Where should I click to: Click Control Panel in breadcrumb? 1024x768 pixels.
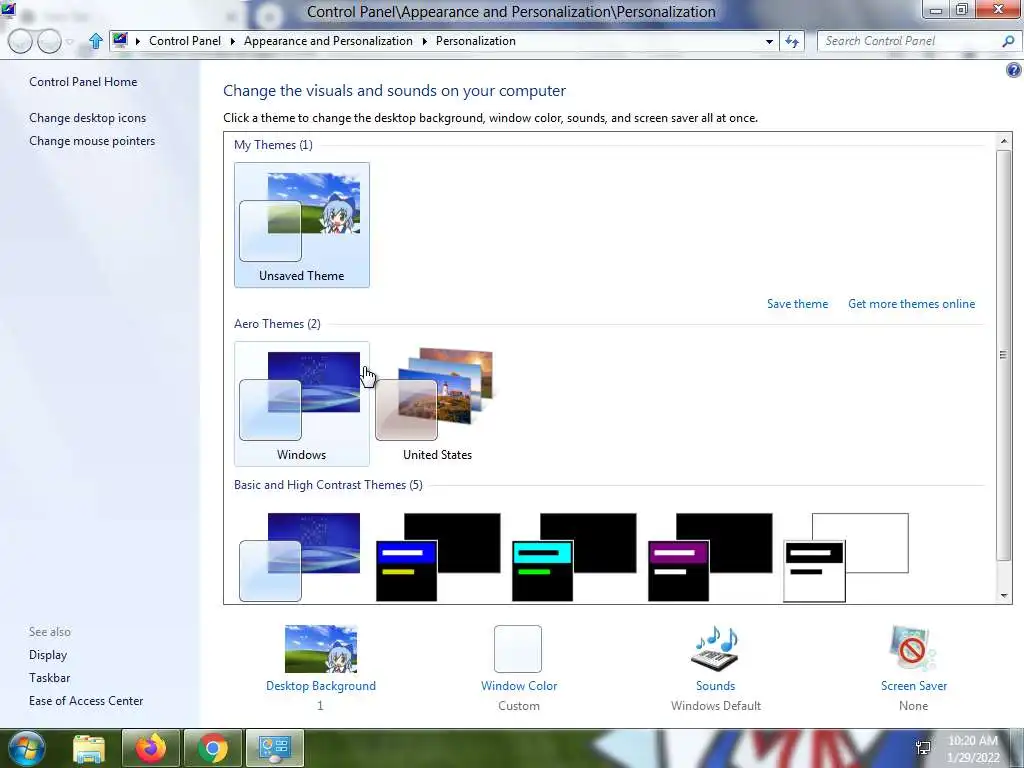185,41
